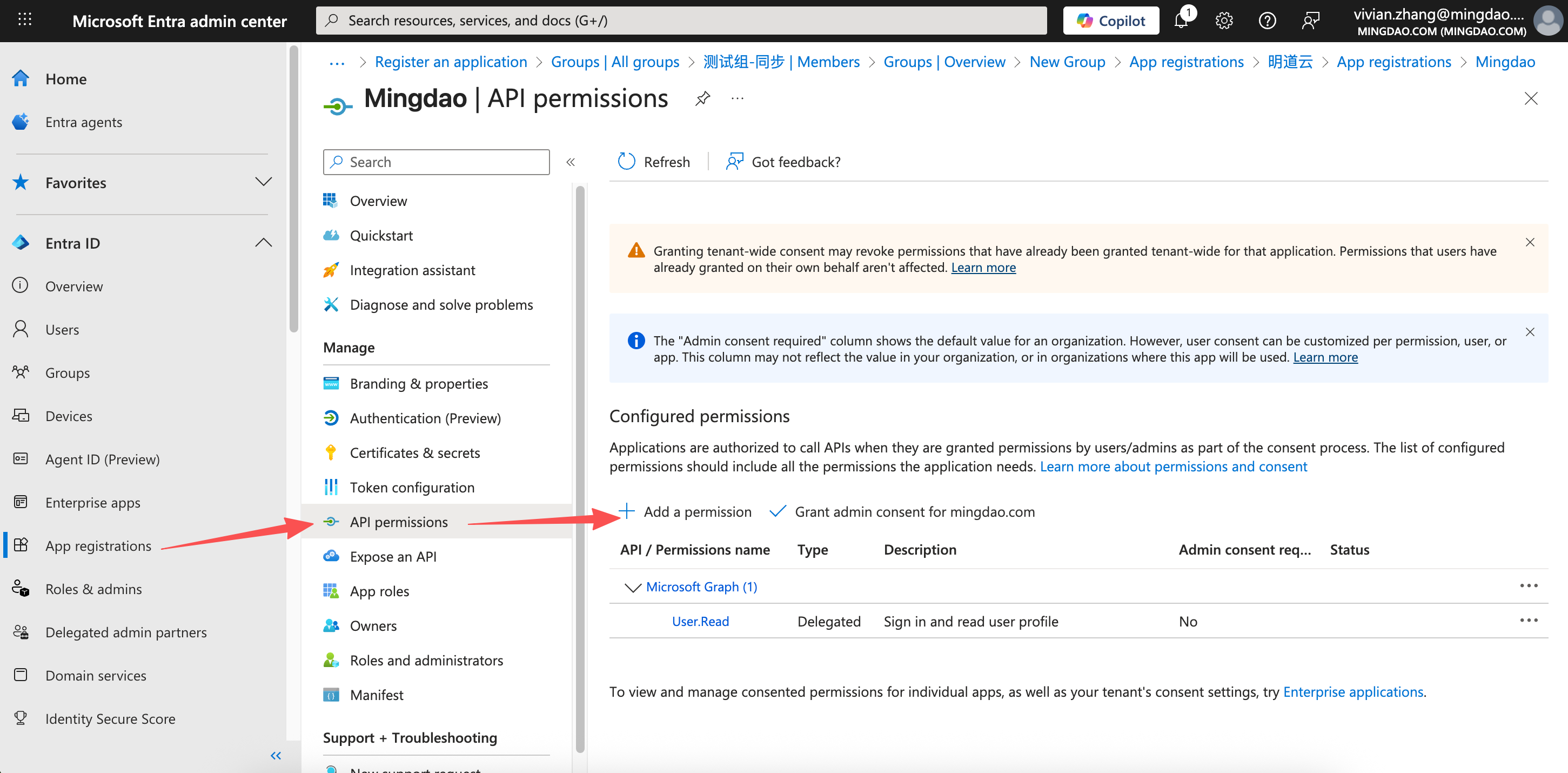The height and width of the screenshot is (773, 1568).
Task: Open the Enterprise applications link
Action: 1352,691
